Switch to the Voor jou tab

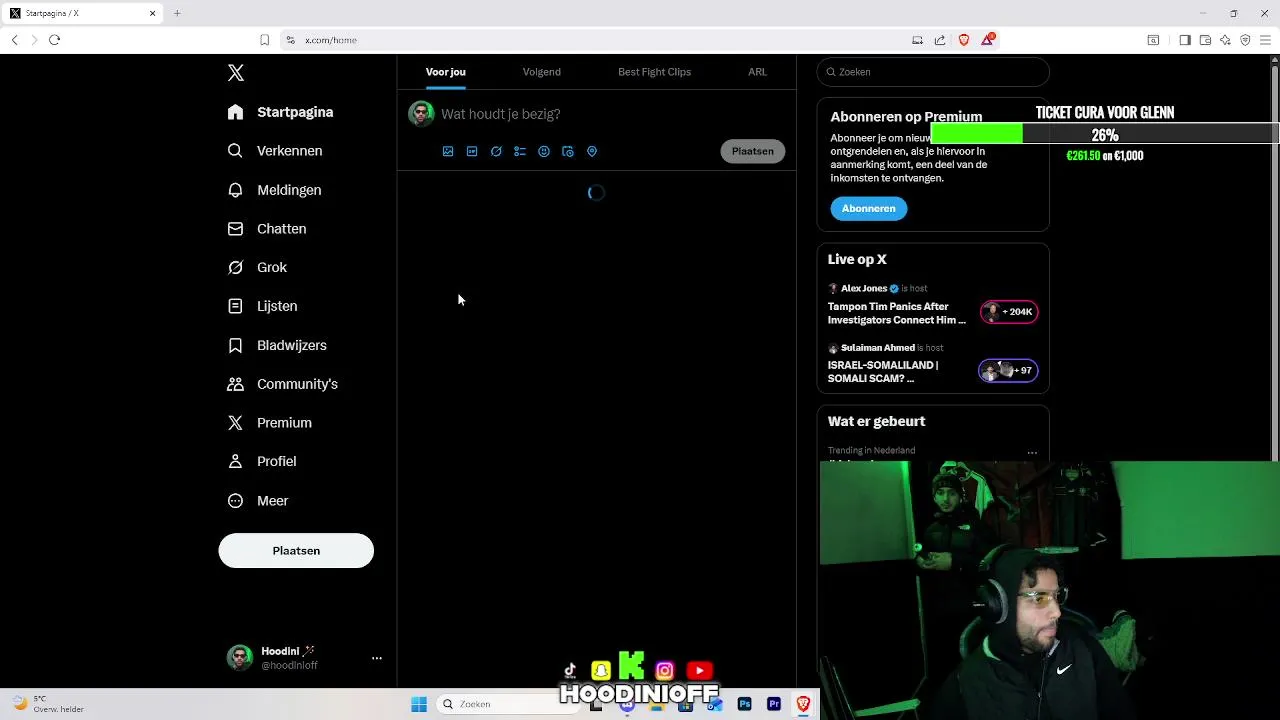445,72
